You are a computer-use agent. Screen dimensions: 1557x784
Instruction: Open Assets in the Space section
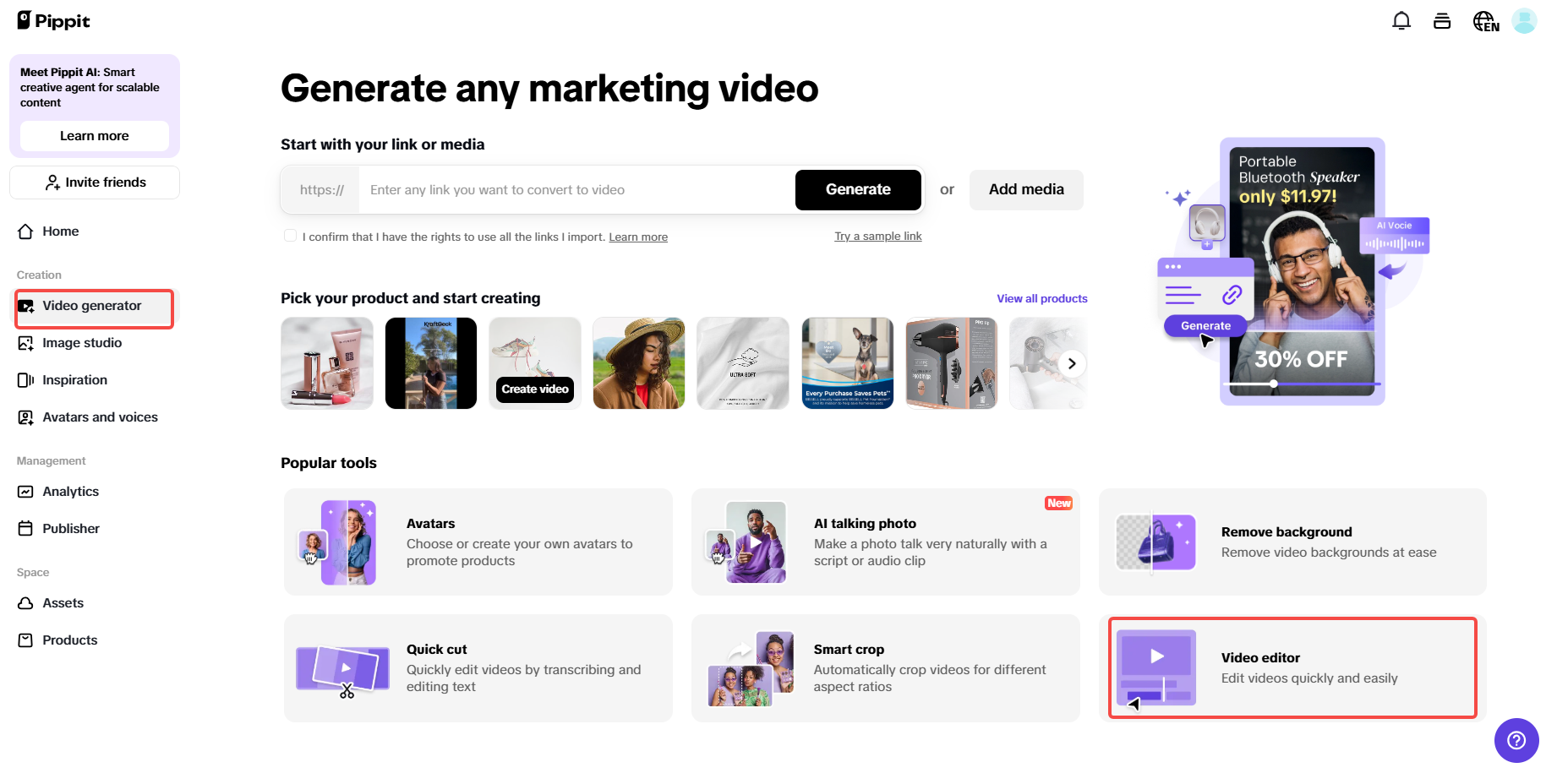tap(63, 602)
